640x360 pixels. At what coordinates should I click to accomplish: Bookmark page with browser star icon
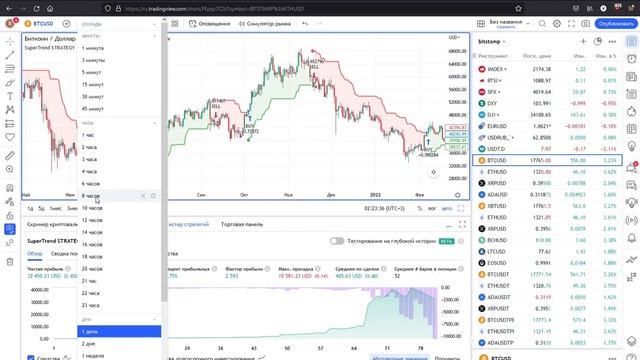(x=518, y=8)
